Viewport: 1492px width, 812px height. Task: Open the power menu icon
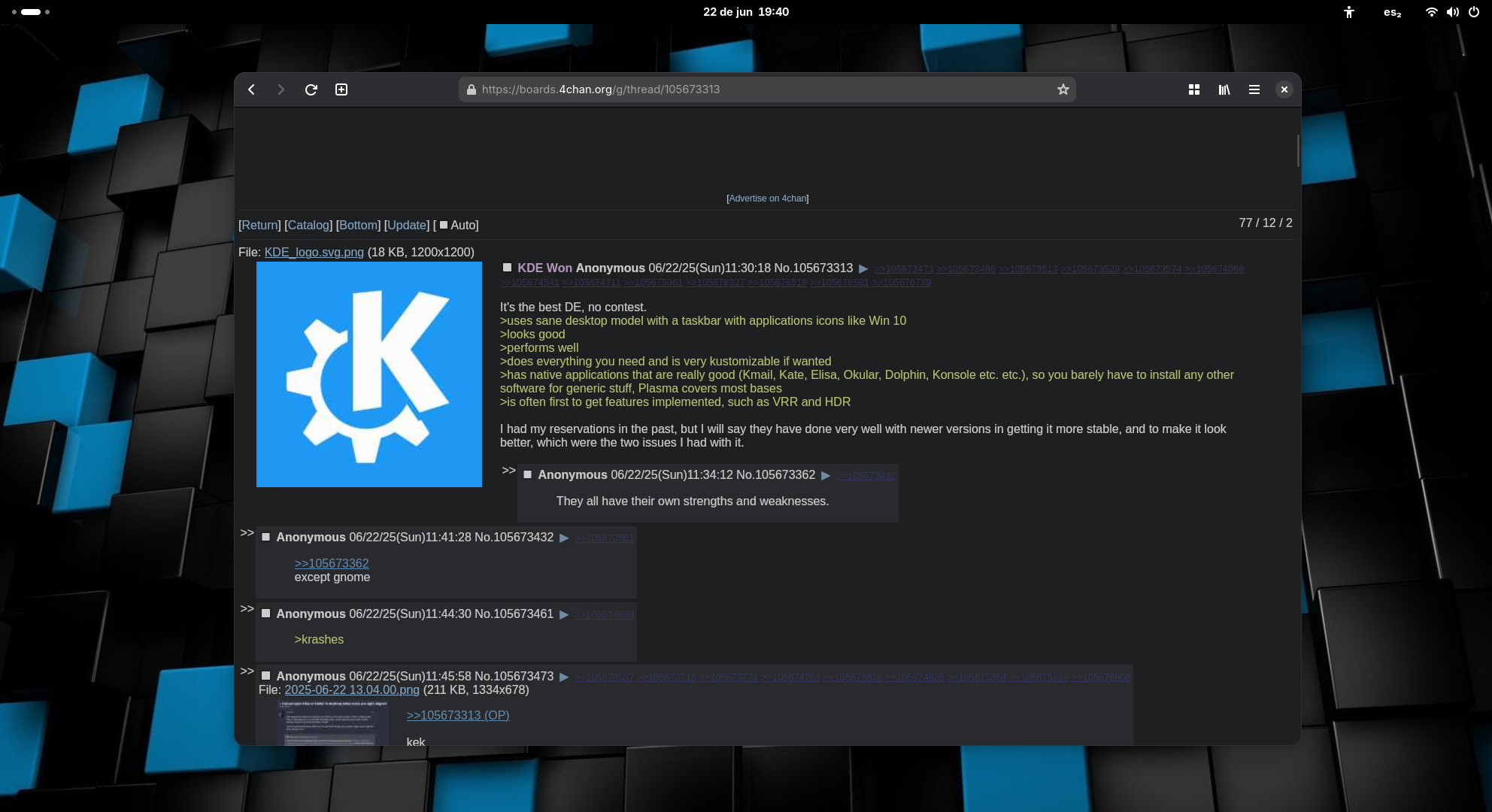coord(1474,12)
